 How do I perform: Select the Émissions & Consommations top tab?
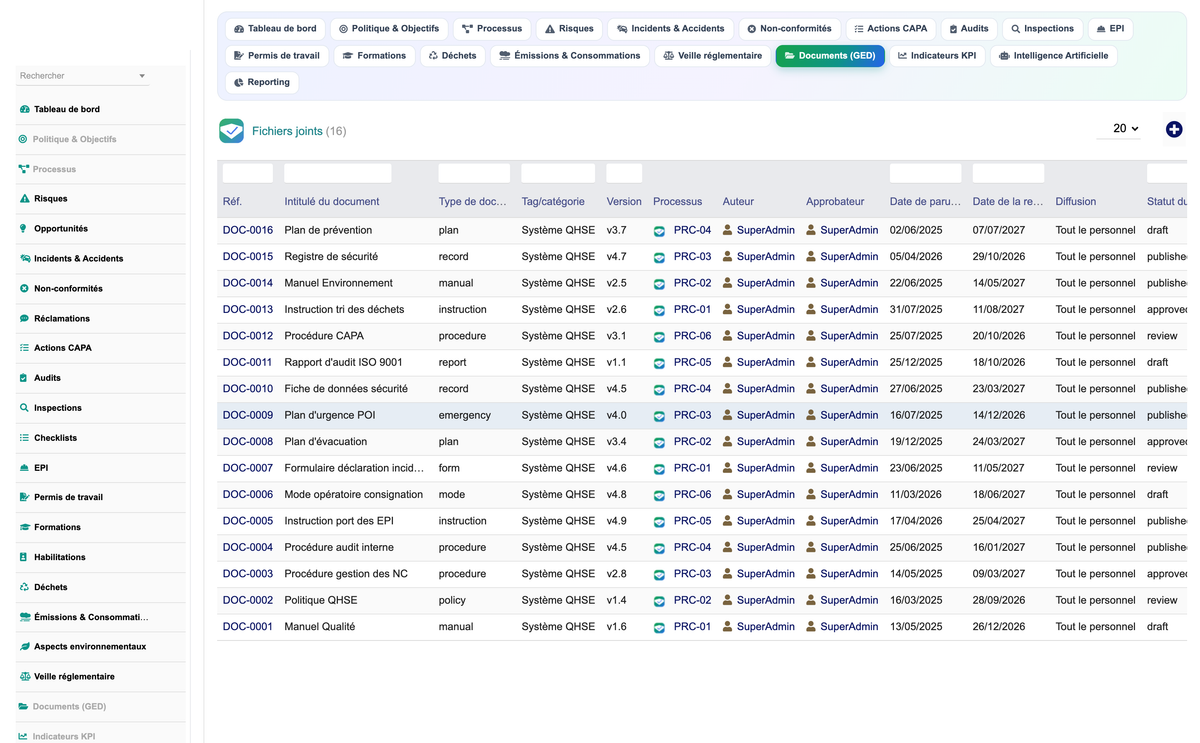click(x=569, y=56)
